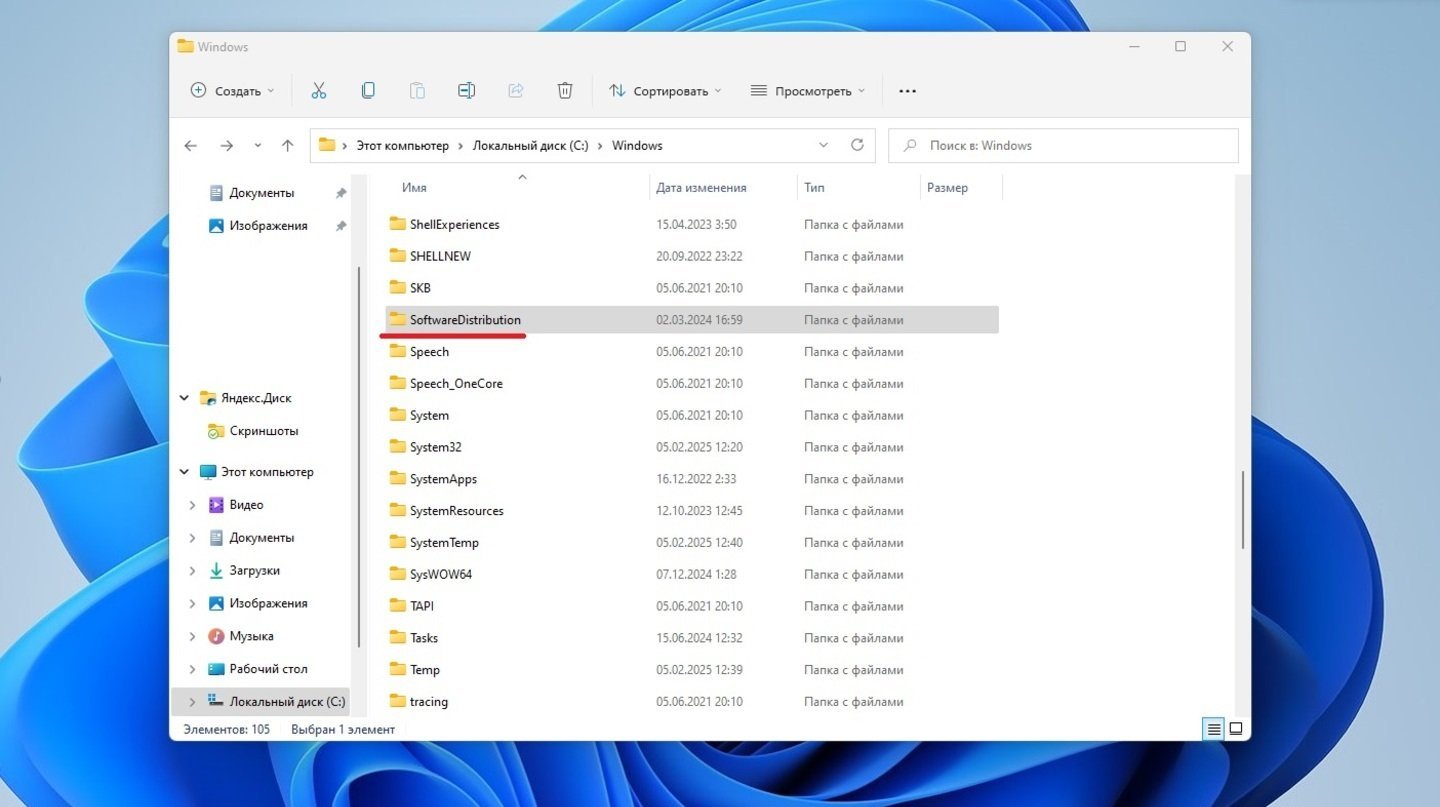Click the folder icon in address bar
This screenshot has height=807, width=1440.
pyautogui.click(x=327, y=145)
